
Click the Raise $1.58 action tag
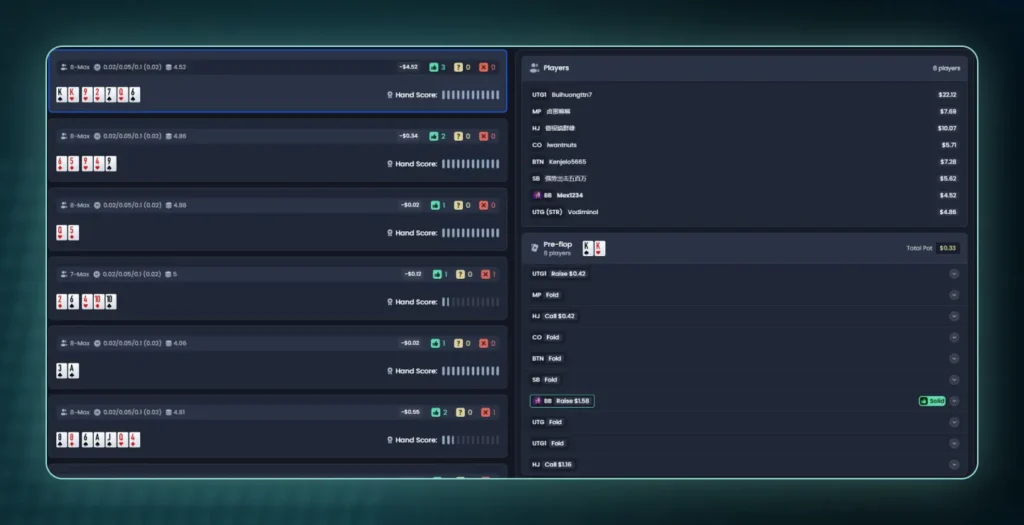(x=573, y=401)
